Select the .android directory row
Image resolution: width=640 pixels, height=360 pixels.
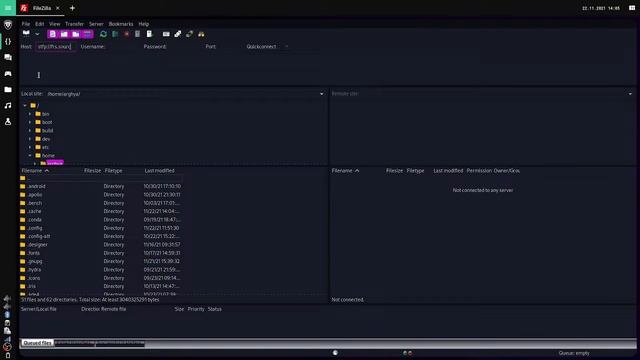pyautogui.click(x=101, y=186)
